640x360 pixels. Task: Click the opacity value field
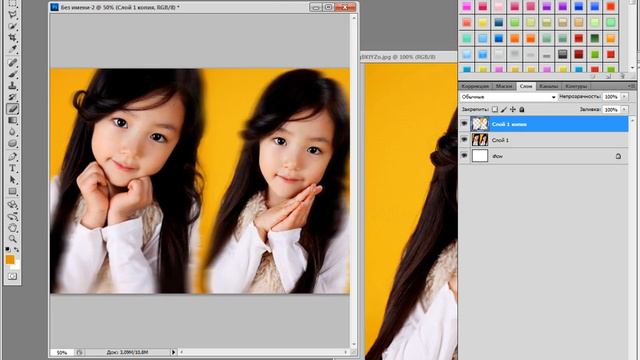(611, 97)
